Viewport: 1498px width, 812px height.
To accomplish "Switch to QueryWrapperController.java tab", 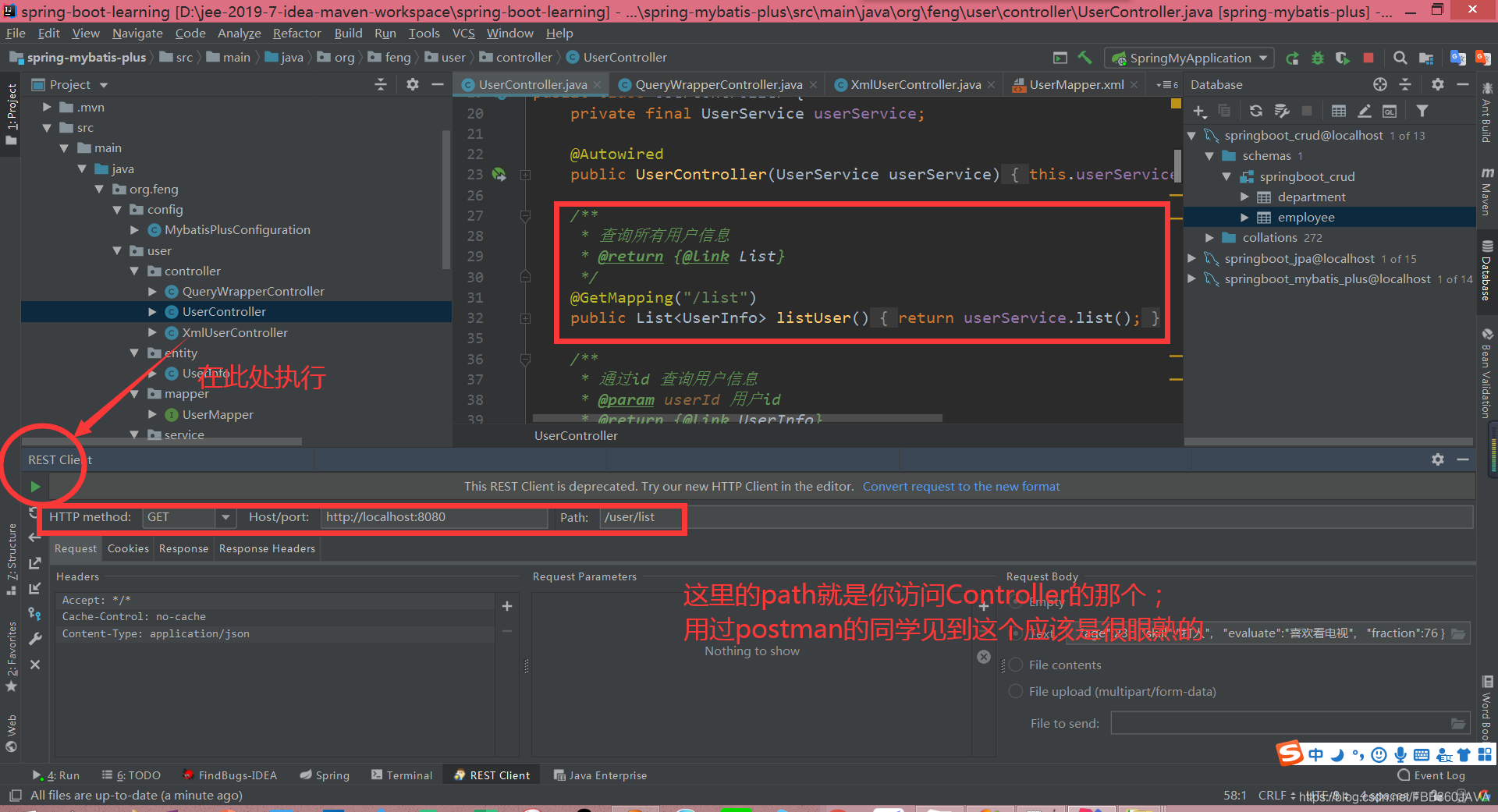I will (x=718, y=84).
